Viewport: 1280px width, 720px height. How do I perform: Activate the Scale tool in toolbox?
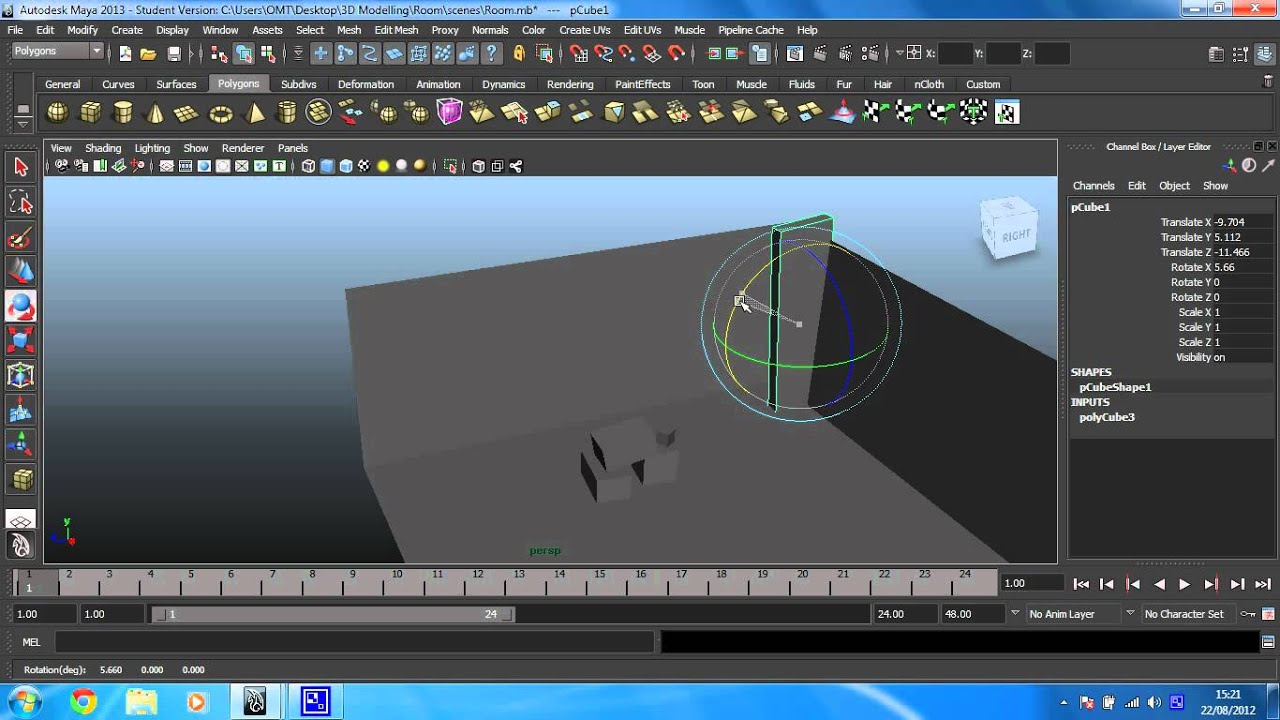pyautogui.click(x=21, y=340)
